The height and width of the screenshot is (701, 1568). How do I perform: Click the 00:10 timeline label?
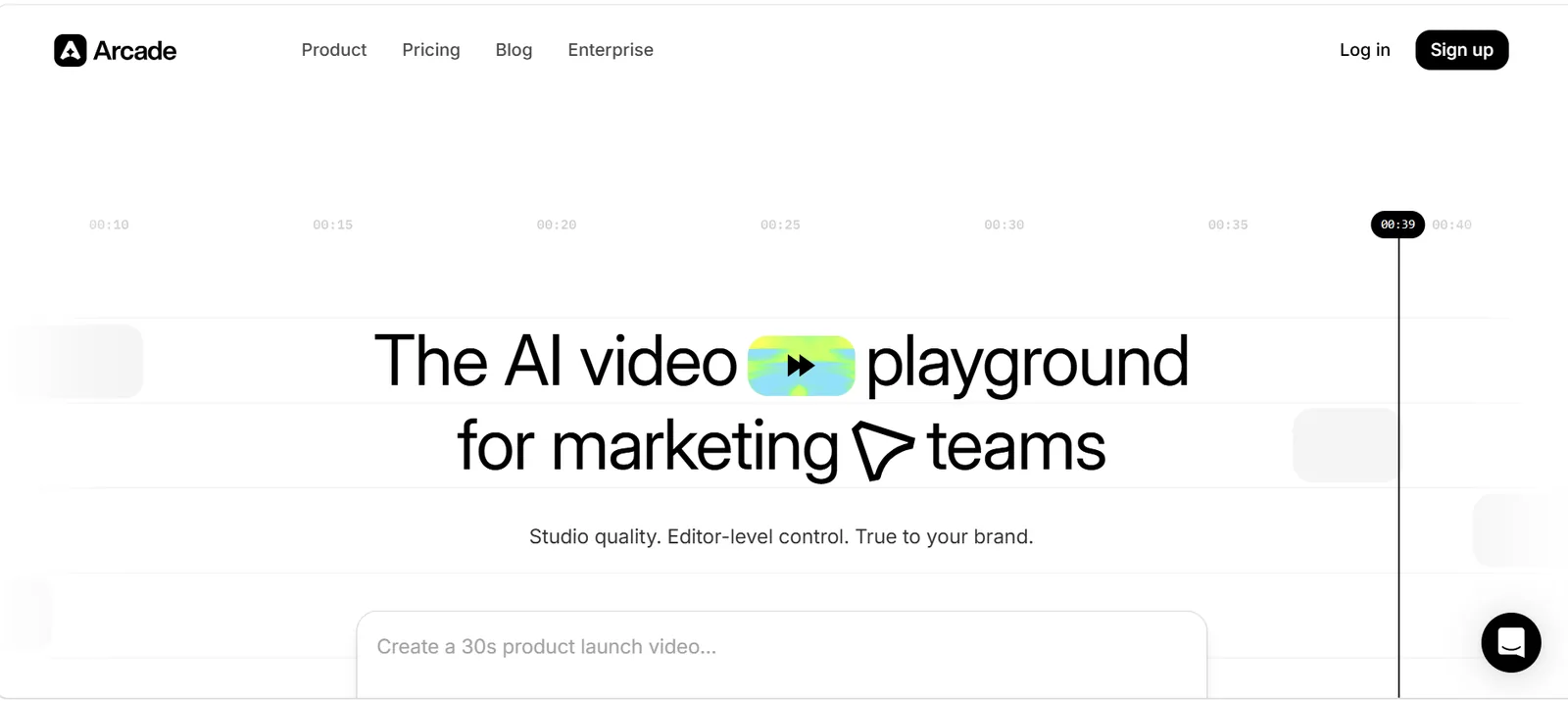pos(109,225)
